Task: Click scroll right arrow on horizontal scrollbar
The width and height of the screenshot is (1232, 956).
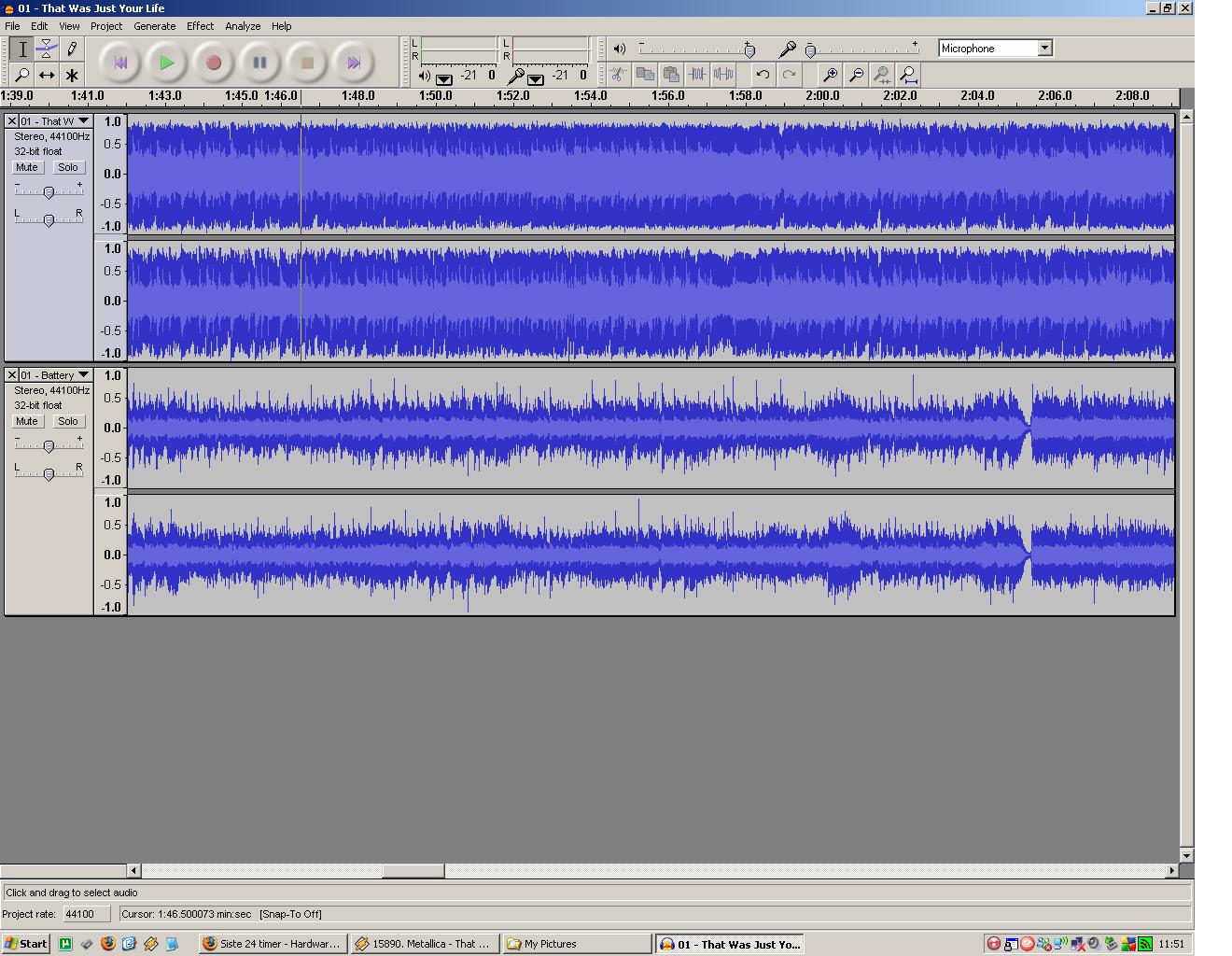Action: pos(1172,871)
